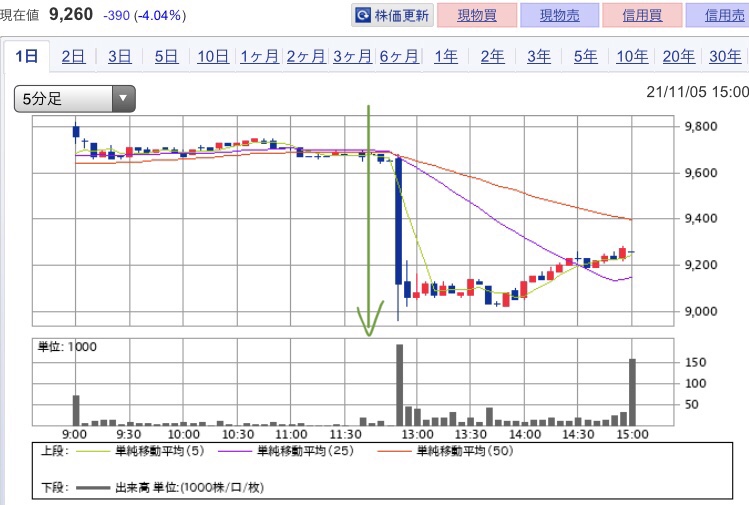Click the 出来高 volume legend entry
The width and height of the screenshot is (749, 505).
pyautogui.click(x=170, y=488)
